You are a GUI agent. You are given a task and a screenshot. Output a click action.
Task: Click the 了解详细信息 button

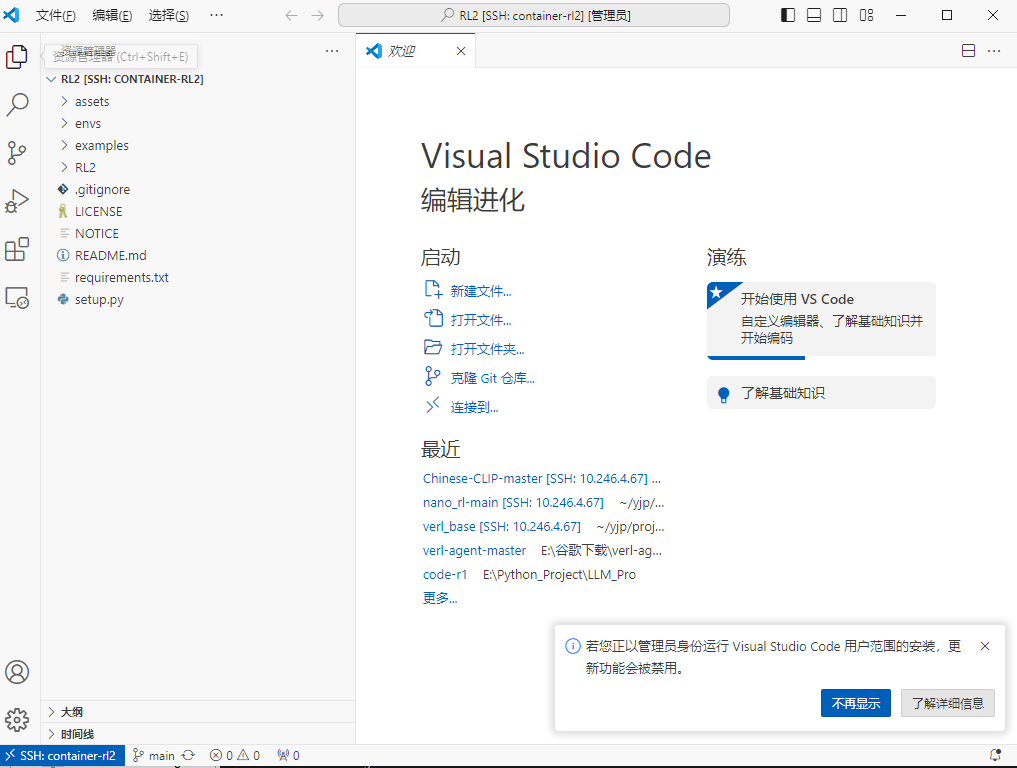(948, 703)
